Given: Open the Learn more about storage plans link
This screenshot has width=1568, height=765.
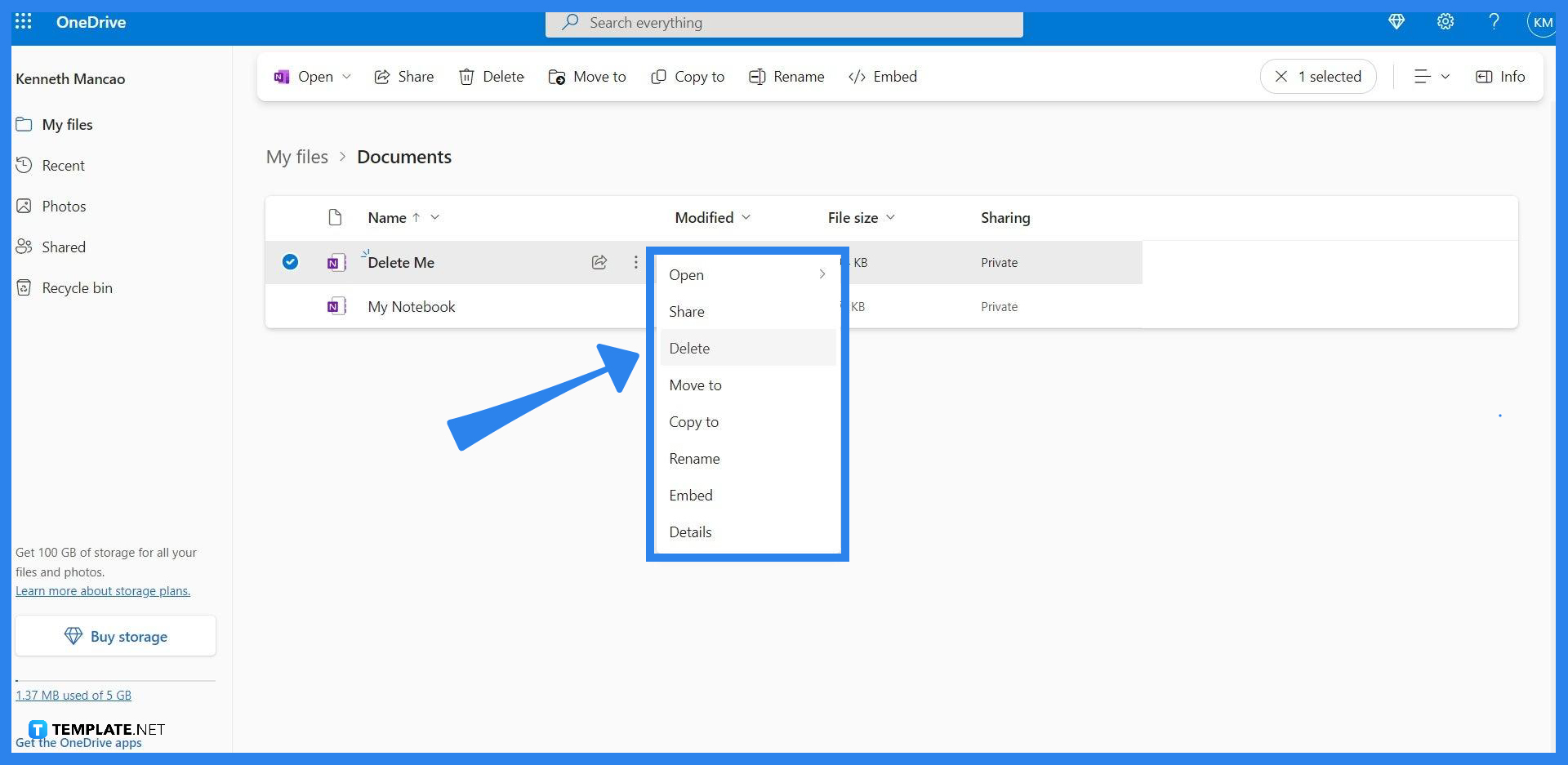Looking at the screenshot, I should tap(103, 590).
